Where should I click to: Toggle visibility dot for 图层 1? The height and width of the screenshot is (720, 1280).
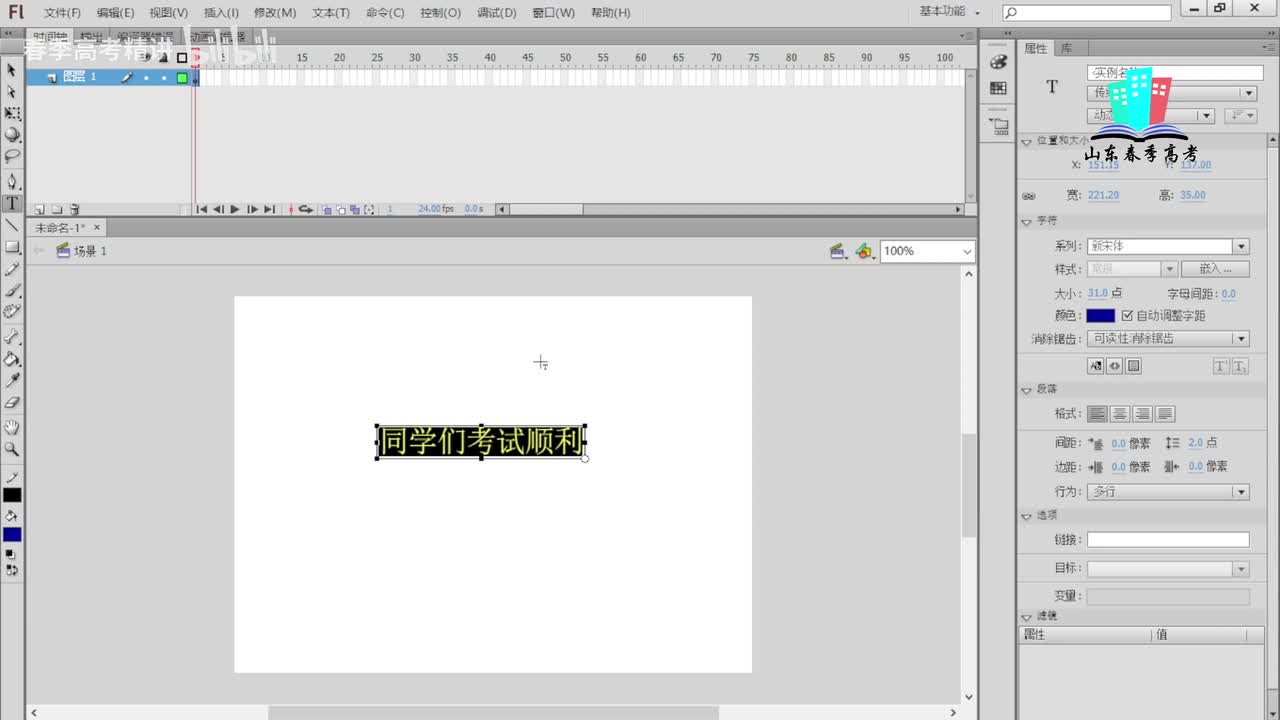(x=146, y=77)
